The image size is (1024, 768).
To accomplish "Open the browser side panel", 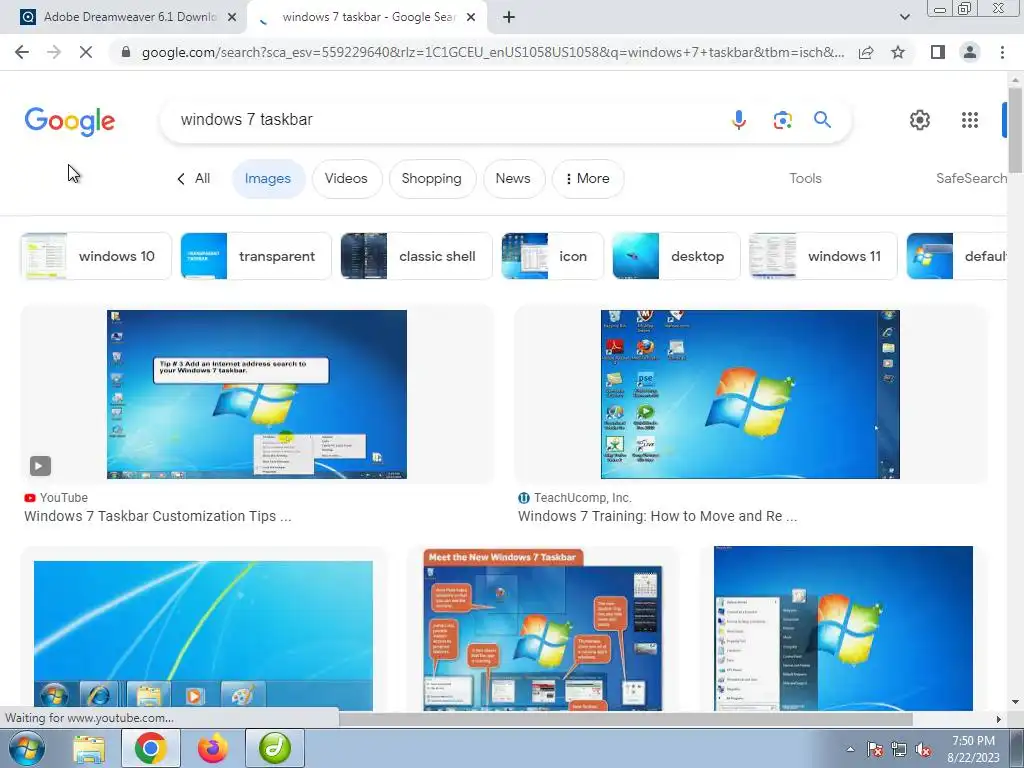I will click(x=938, y=52).
